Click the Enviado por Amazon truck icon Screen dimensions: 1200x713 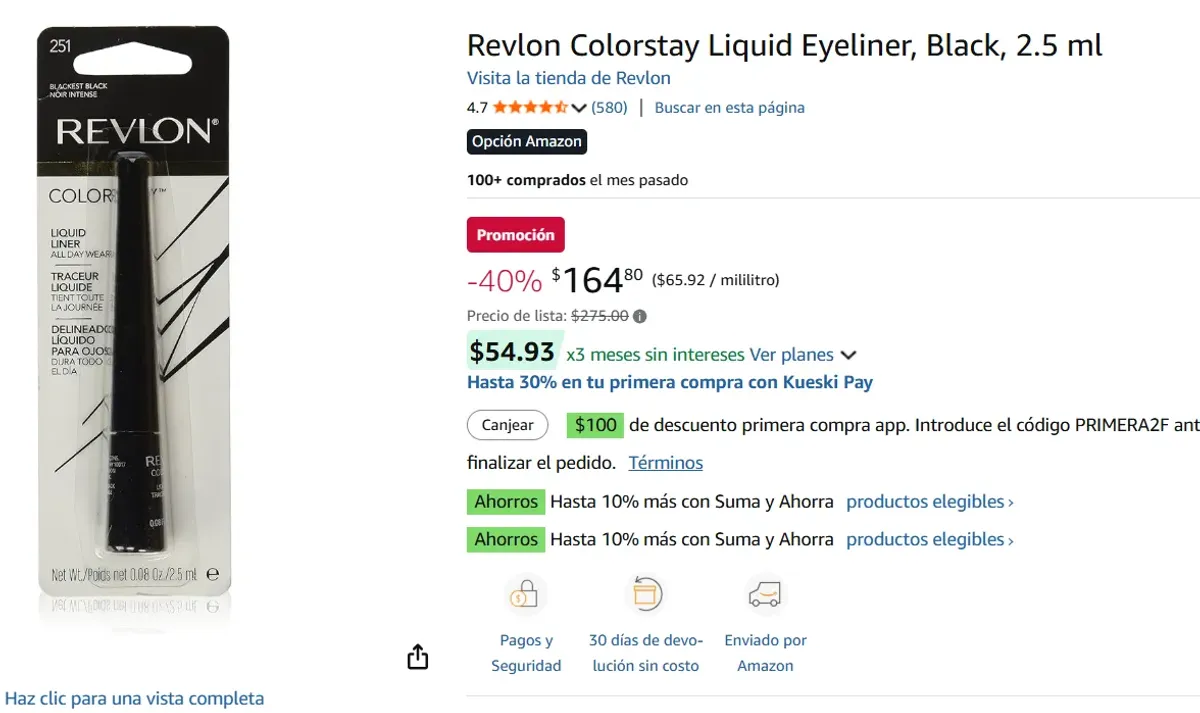click(765, 593)
